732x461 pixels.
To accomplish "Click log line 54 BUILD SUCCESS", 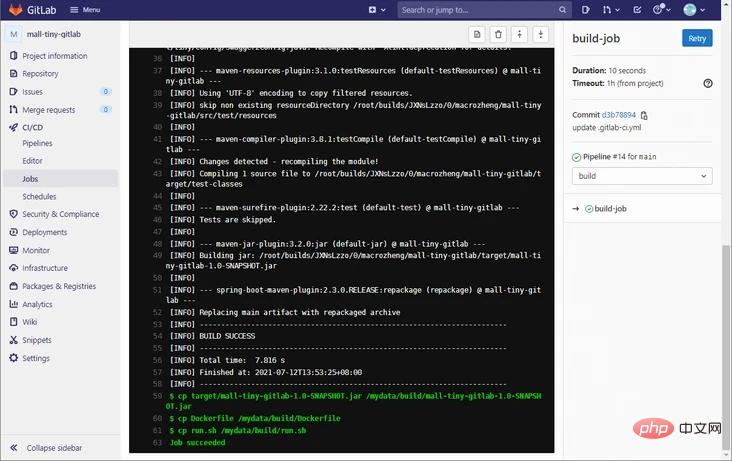I will click(227, 336).
